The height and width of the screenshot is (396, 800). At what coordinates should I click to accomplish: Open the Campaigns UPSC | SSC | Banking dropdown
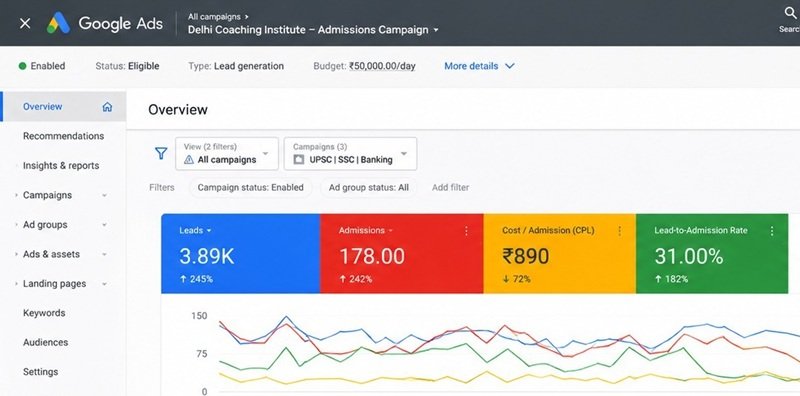(350, 154)
